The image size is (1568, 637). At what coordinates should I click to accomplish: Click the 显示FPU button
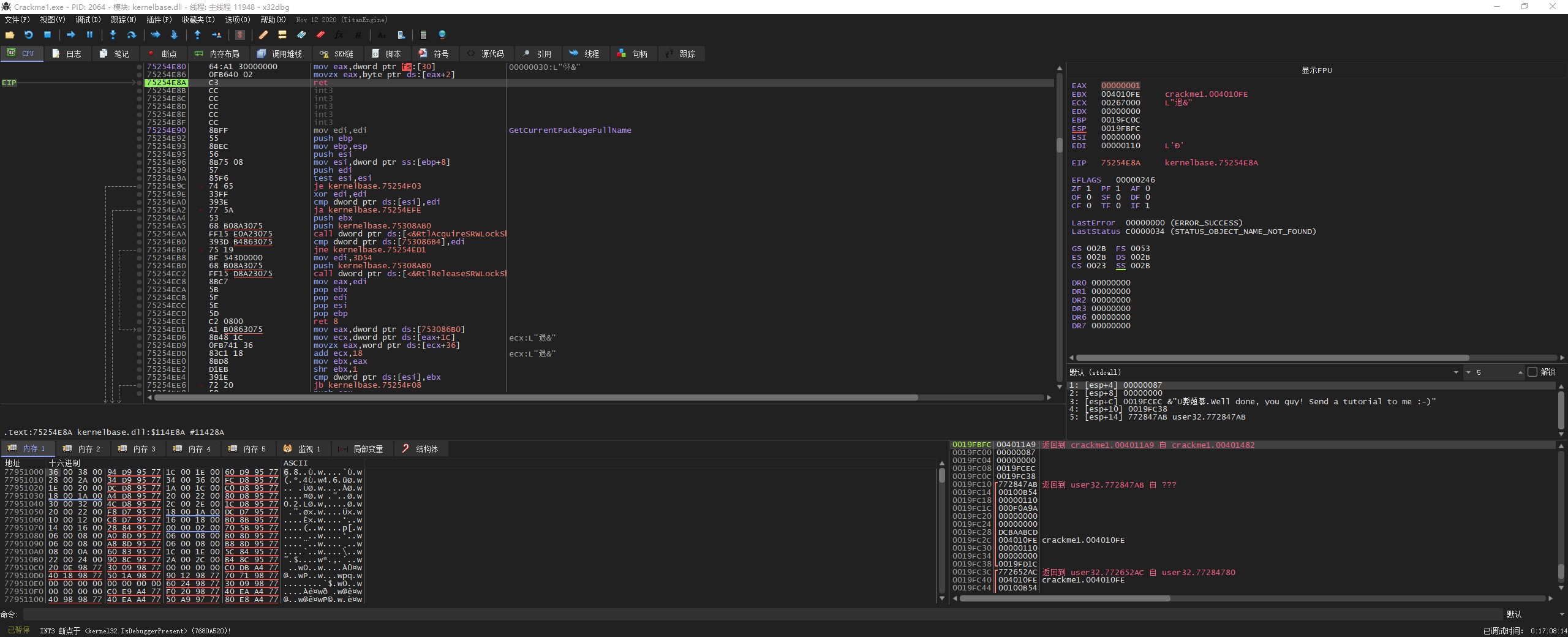(x=1316, y=70)
